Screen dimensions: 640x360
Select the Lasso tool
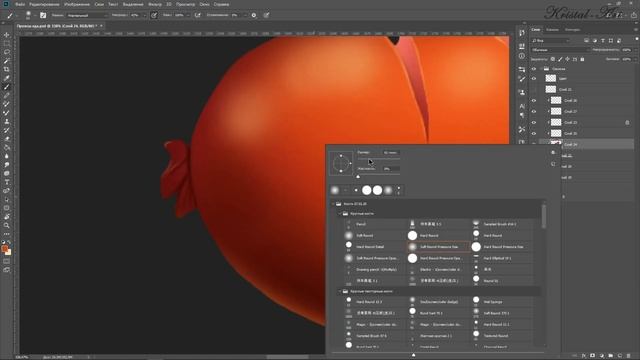[7, 52]
